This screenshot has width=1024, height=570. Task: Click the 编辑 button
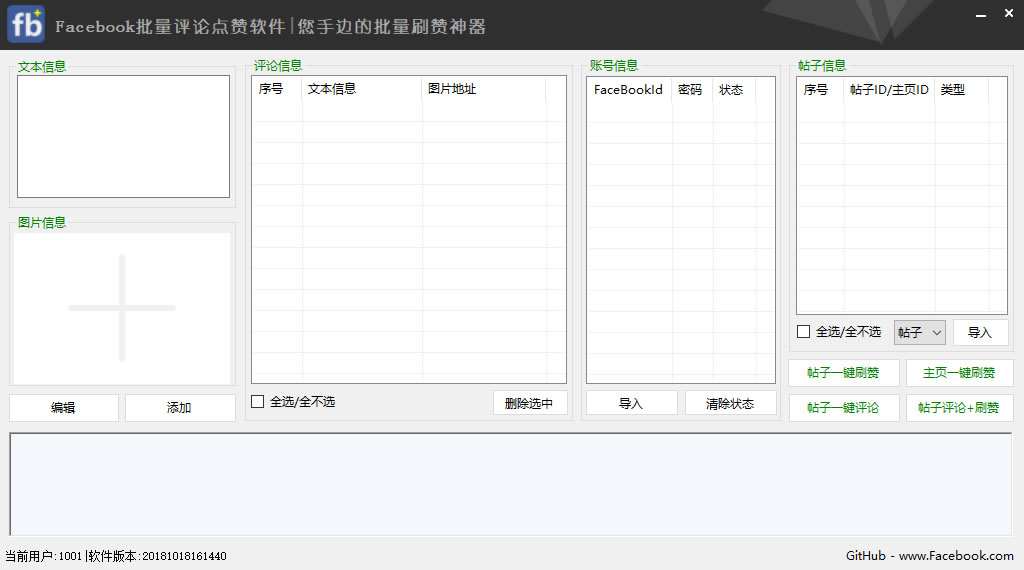click(64, 408)
